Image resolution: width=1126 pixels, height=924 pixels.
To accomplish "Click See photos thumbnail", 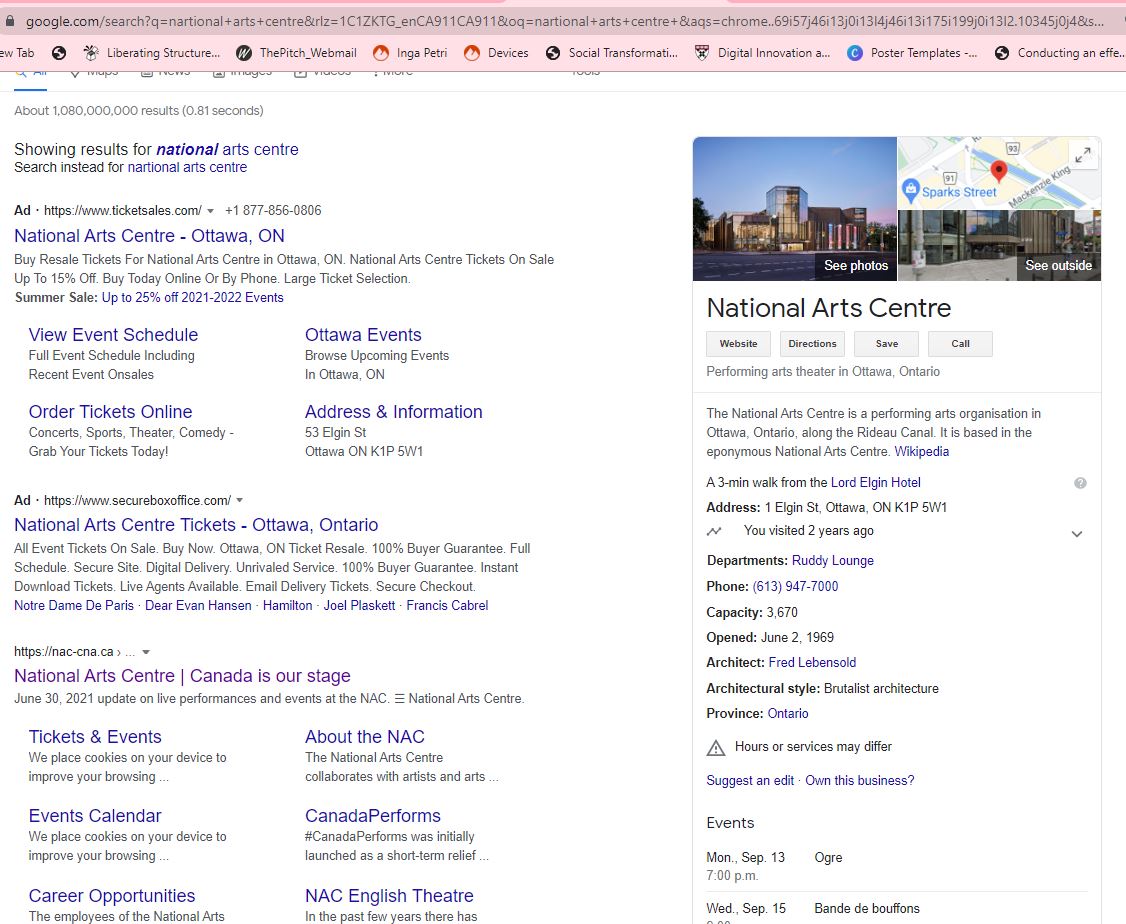I will 794,209.
